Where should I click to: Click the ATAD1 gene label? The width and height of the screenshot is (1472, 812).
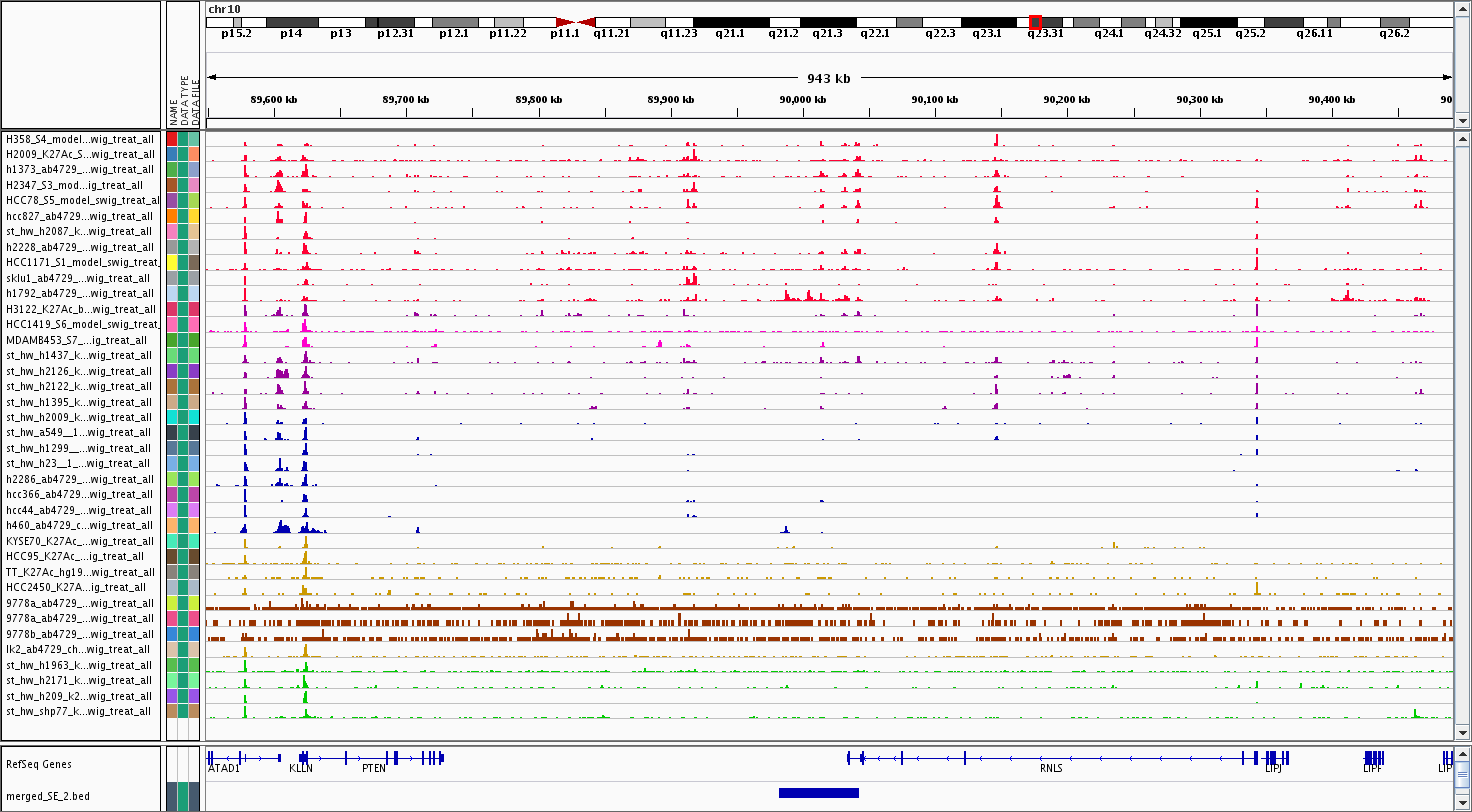(223, 769)
